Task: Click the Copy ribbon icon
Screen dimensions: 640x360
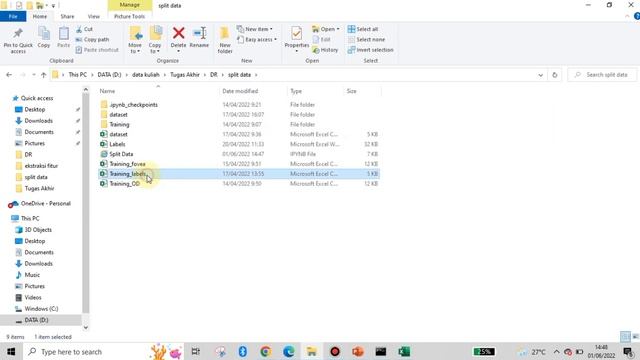Action: 44,37
